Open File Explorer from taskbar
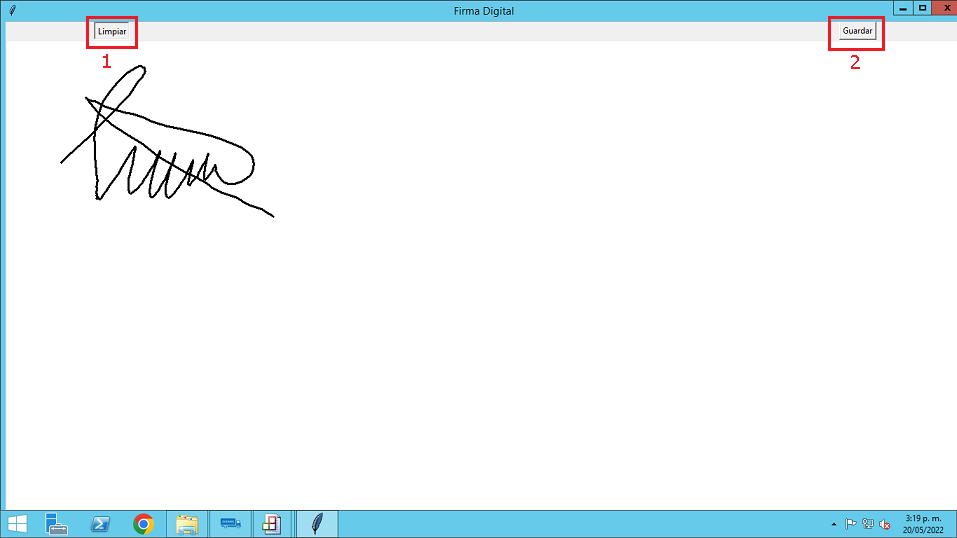The width and height of the screenshot is (957, 538). coord(187,524)
